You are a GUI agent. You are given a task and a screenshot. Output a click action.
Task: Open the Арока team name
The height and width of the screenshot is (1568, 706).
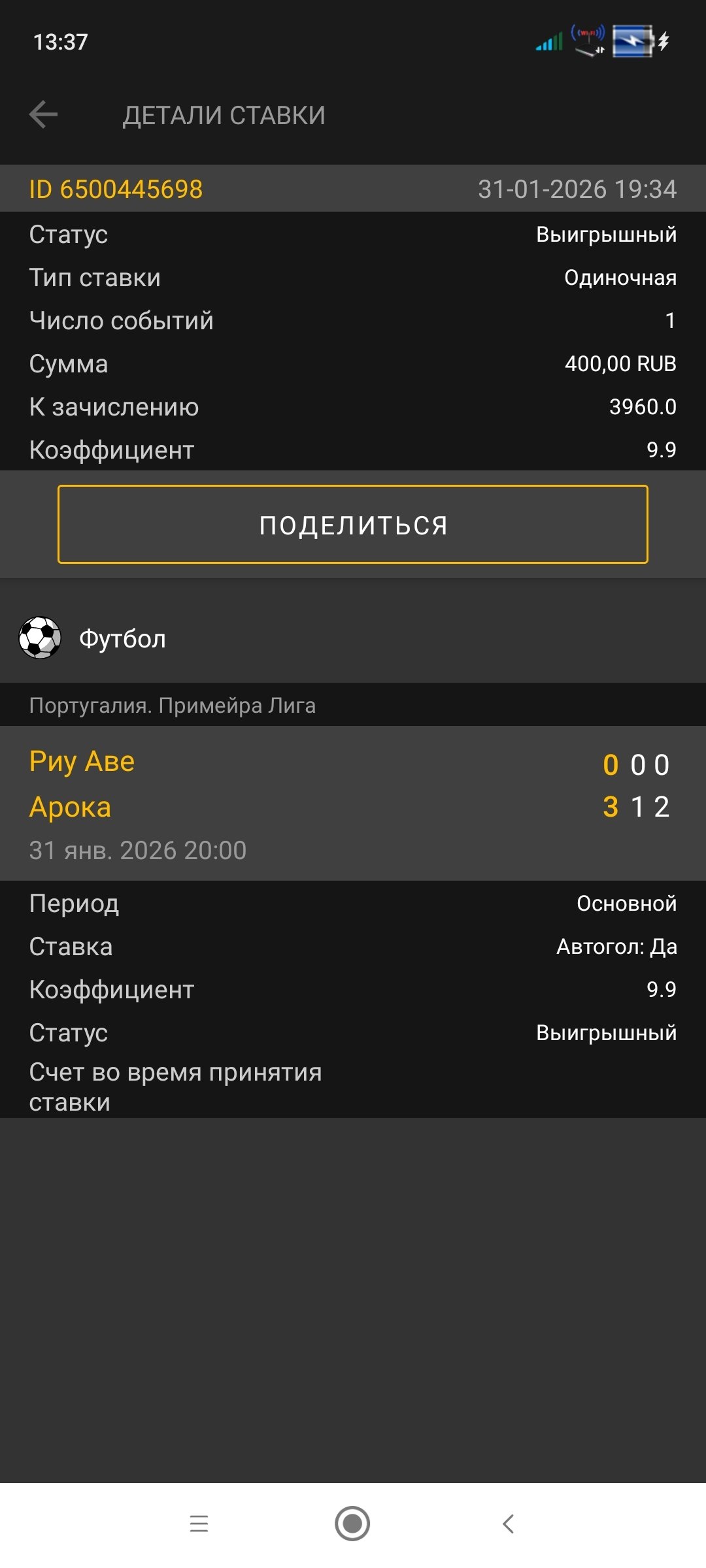[71, 808]
